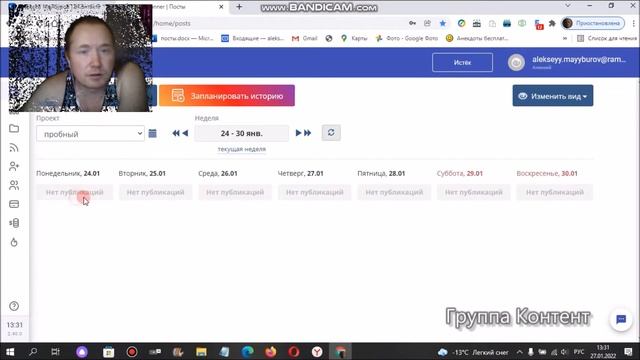Open the add-user icon in sidebar
The width and height of the screenshot is (640, 360).
(x=14, y=166)
